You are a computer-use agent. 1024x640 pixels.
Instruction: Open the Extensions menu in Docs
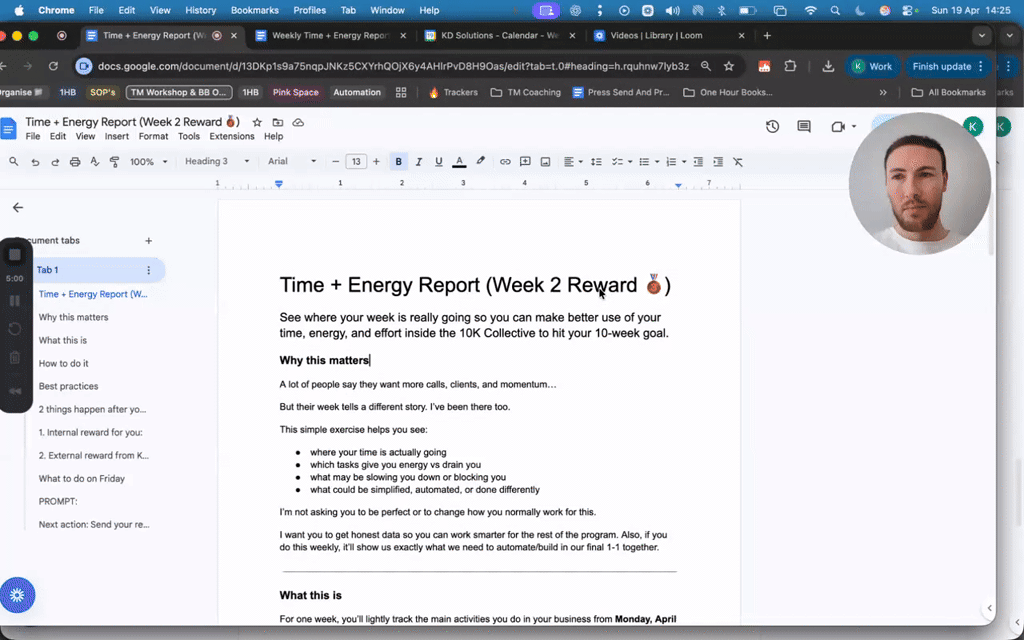(x=232, y=136)
